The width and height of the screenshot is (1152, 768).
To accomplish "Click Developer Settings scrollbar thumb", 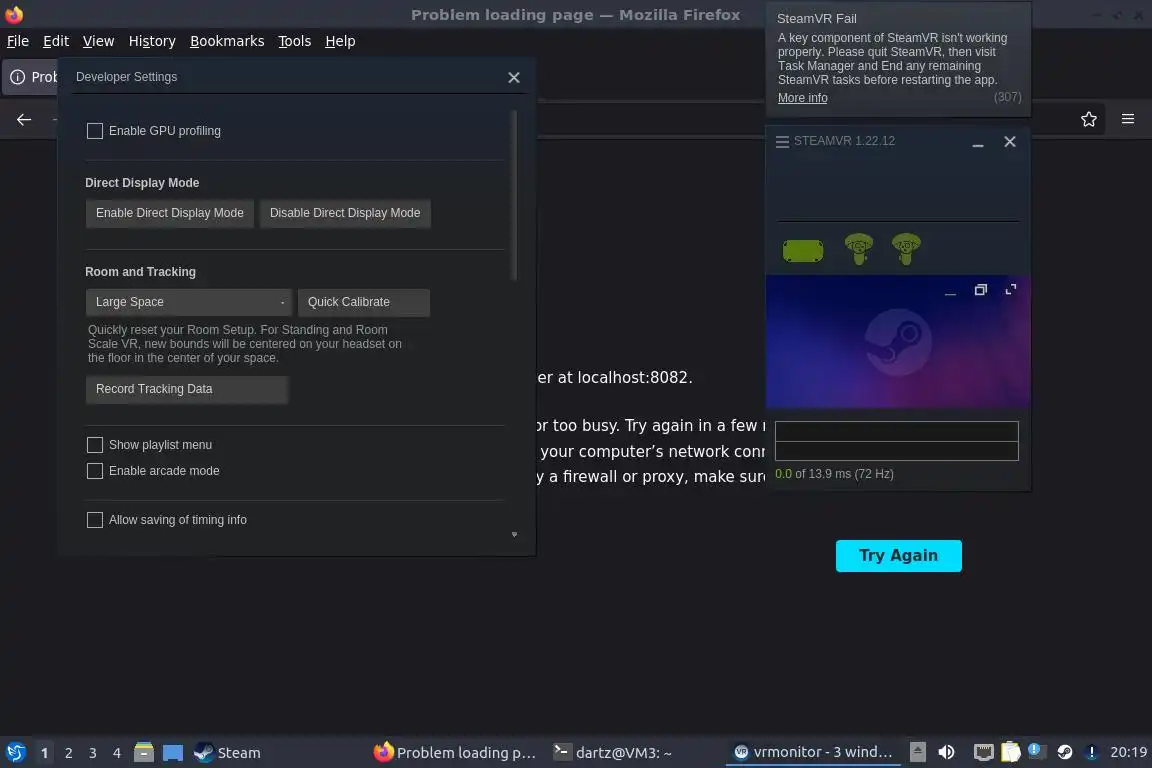I will click(x=514, y=195).
